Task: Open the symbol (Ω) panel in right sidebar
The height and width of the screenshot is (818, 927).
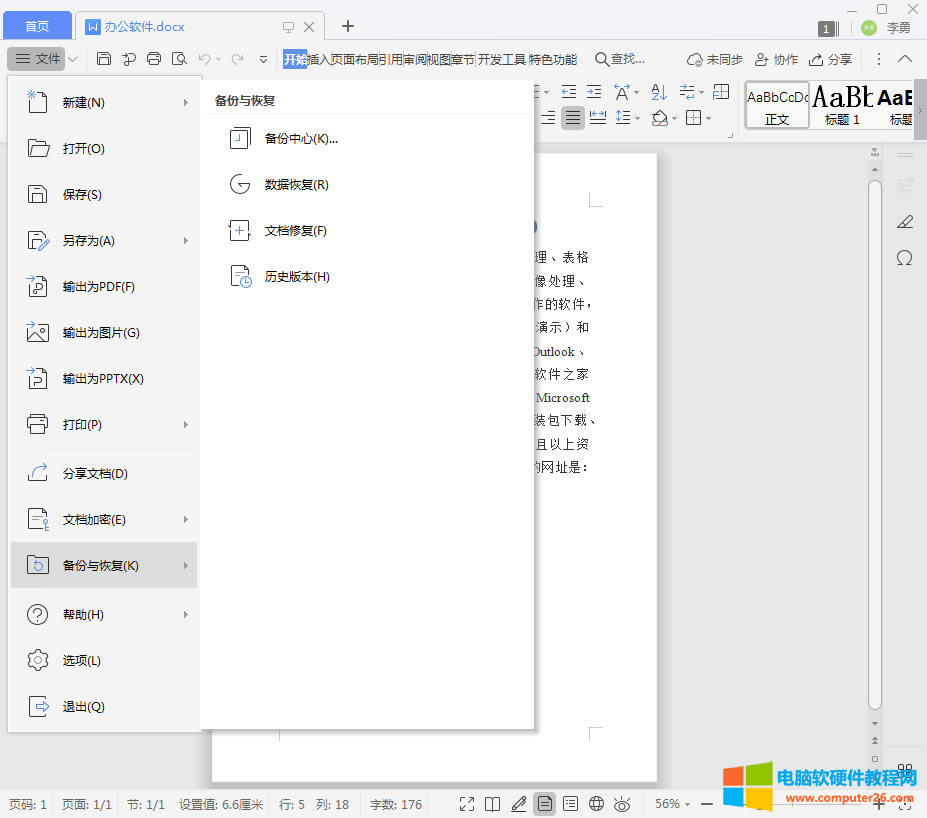Action: (x=904, y=258)
